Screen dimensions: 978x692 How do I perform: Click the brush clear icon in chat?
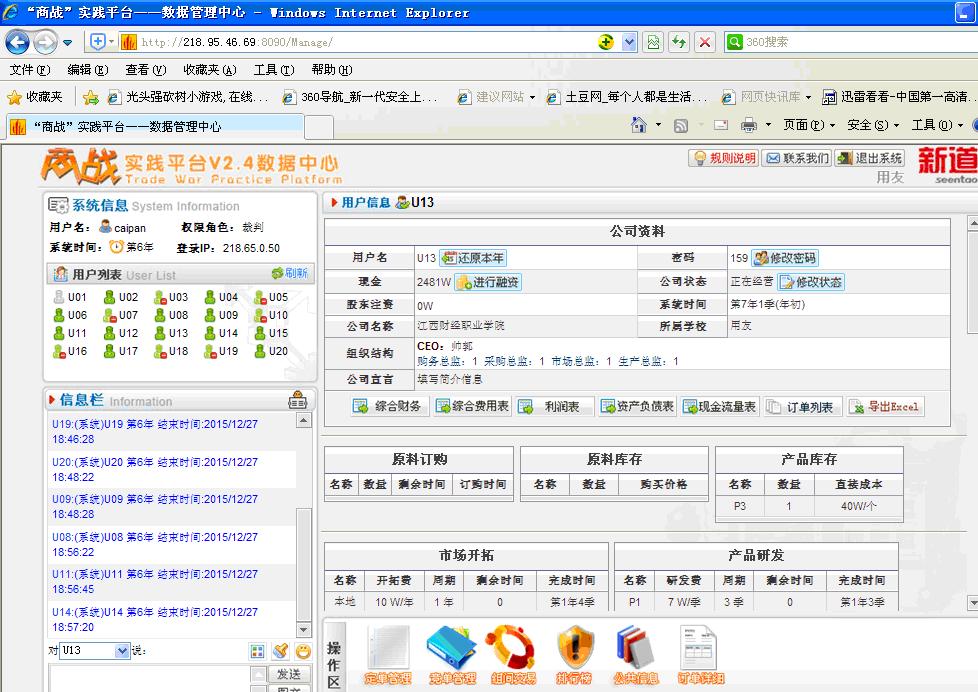[281, 651]
